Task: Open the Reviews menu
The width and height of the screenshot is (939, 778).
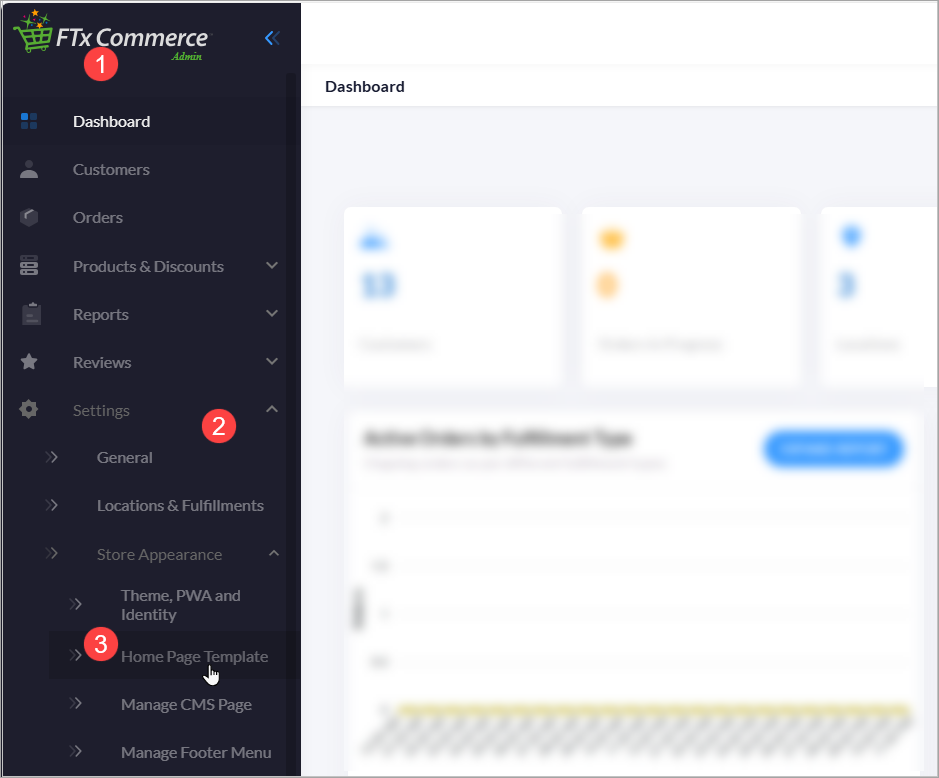Action: click(102, 362)
